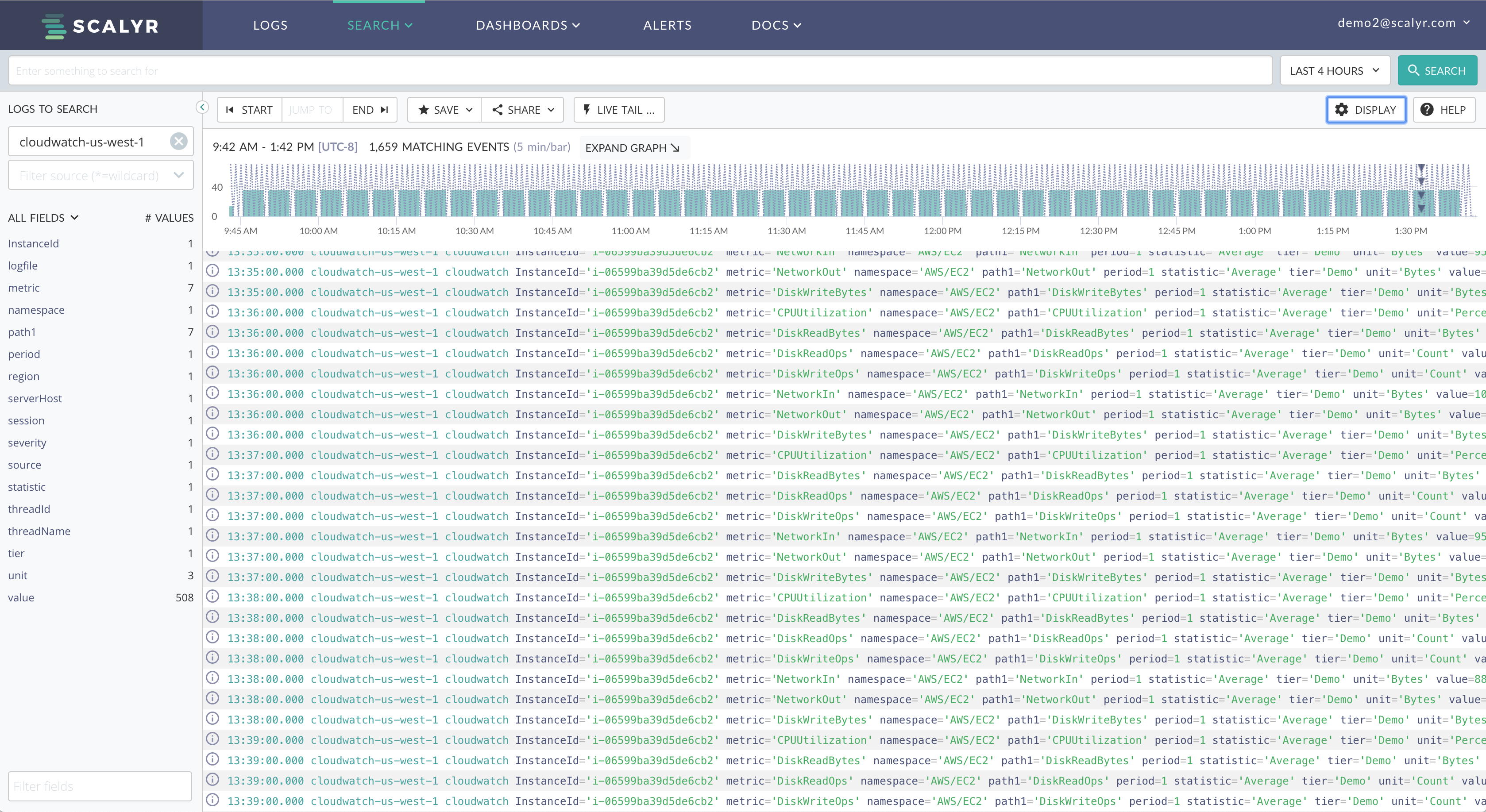Go to the ALERTS tab

tap(667, 25)
